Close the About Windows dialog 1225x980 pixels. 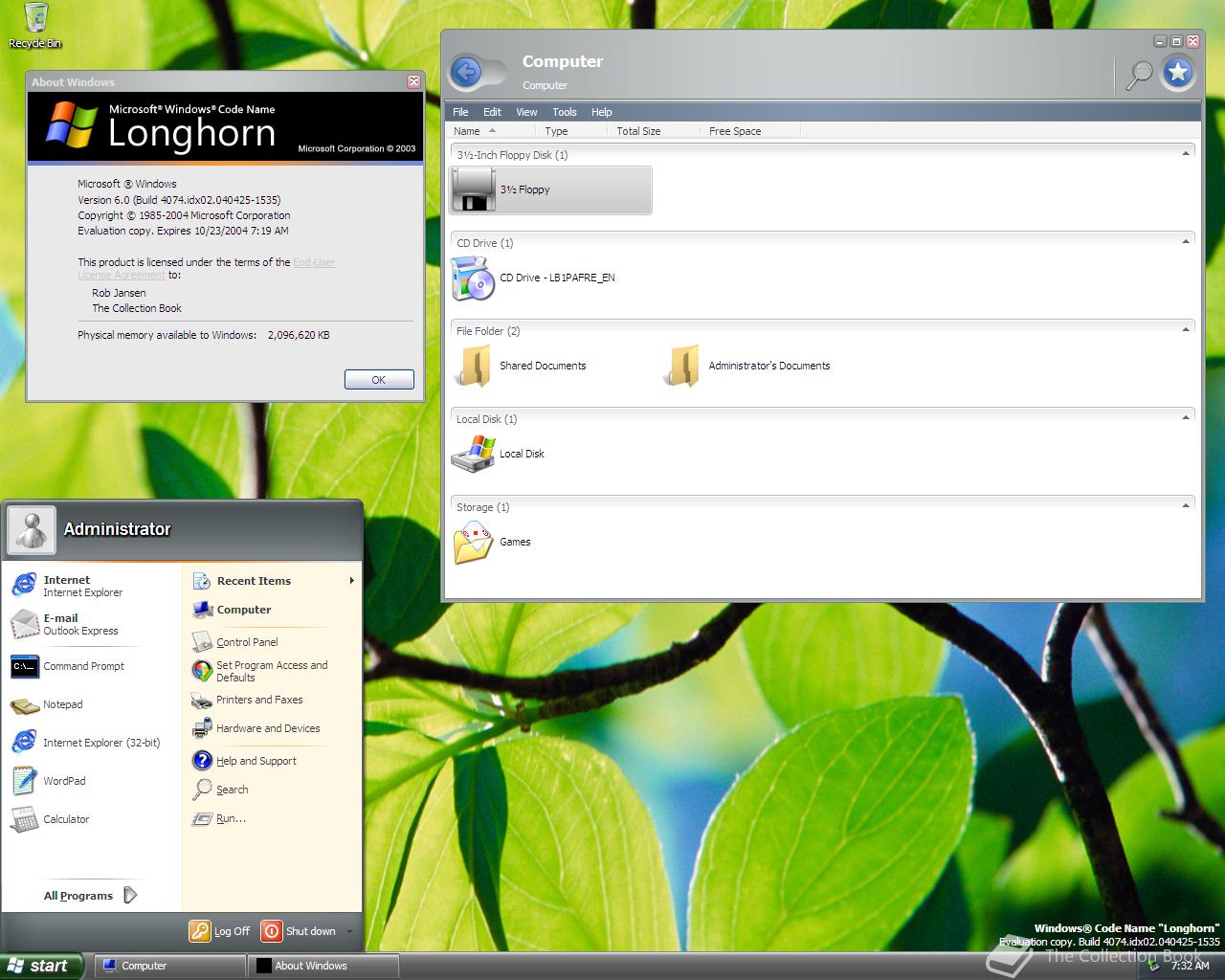point(413,81)
